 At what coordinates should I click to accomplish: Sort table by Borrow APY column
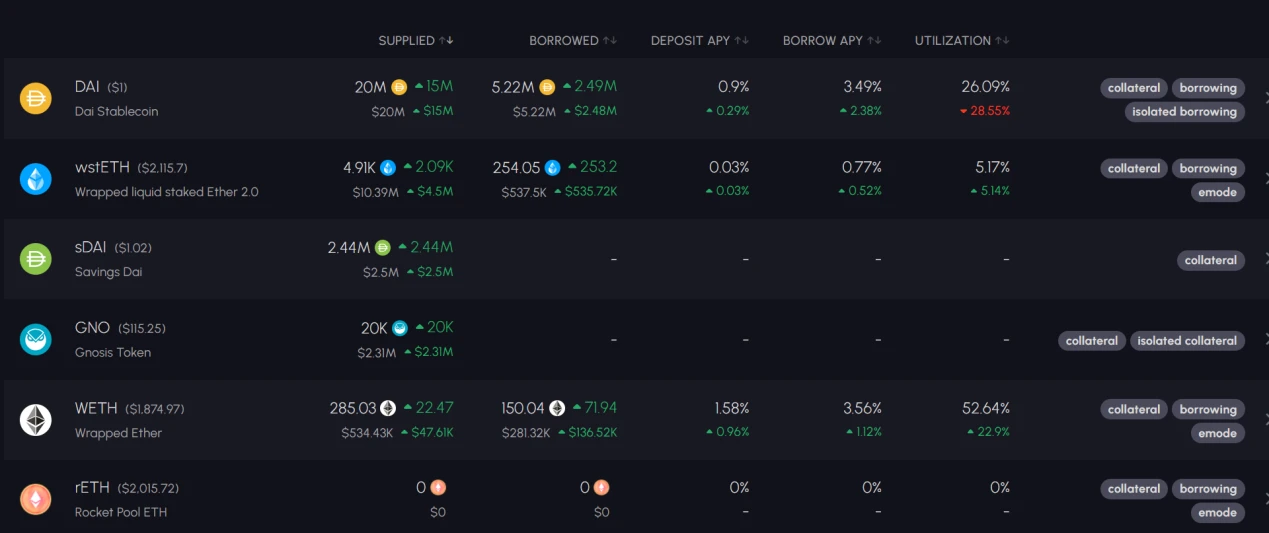coord(831,41)
